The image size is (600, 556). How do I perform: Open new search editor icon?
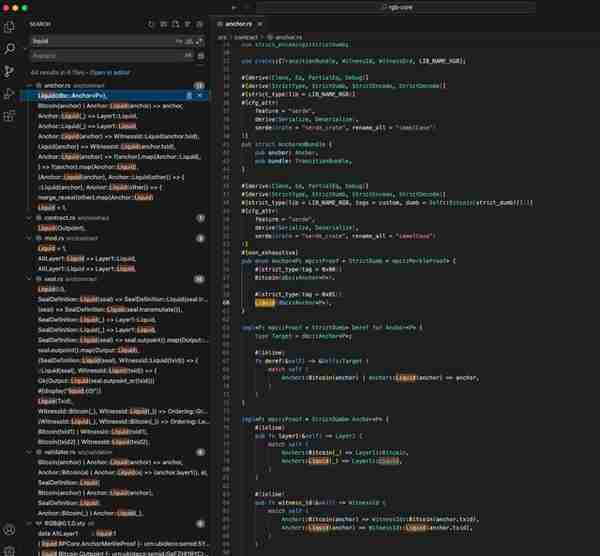(176, 24)
